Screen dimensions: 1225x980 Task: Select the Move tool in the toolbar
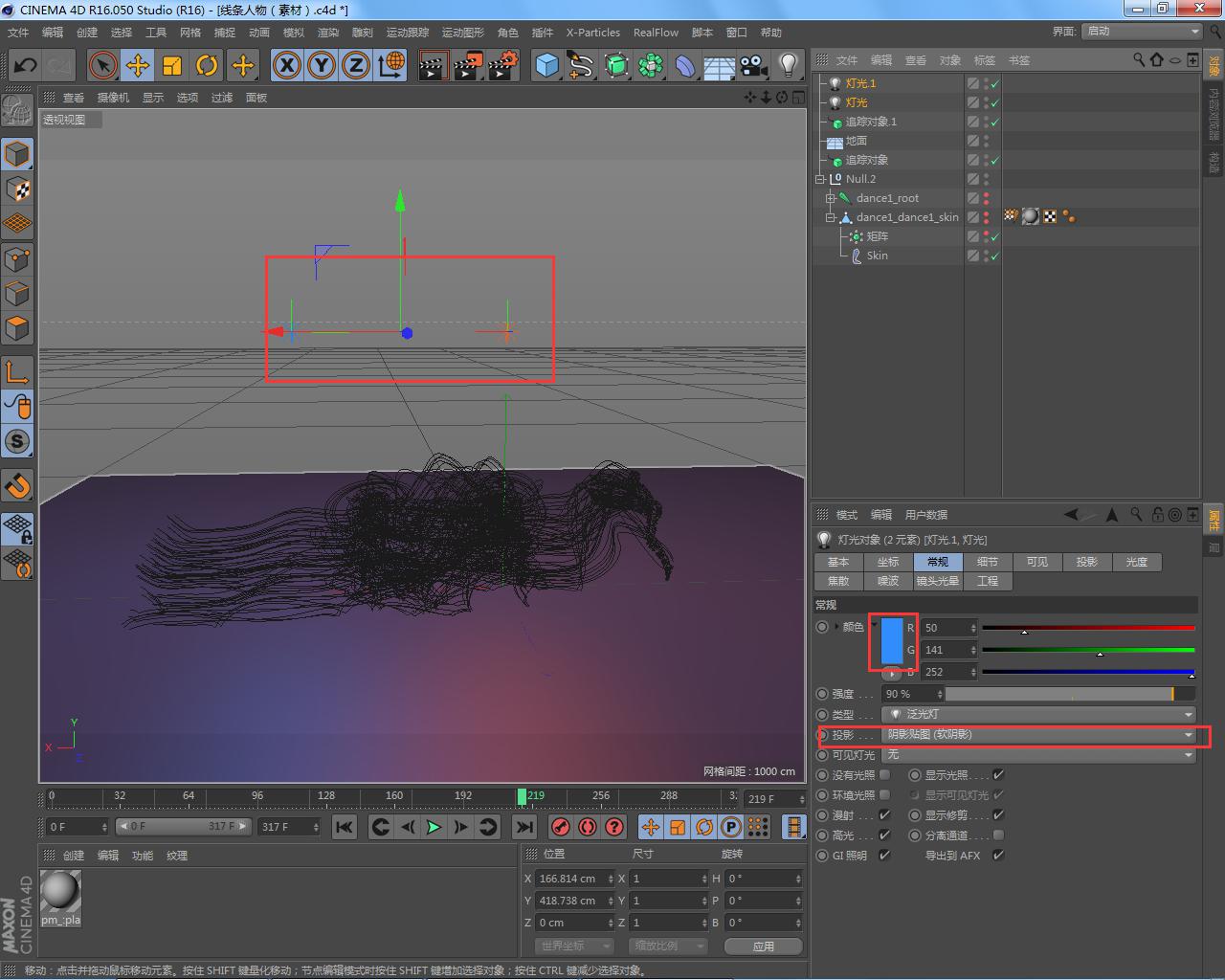coord(138,65)
